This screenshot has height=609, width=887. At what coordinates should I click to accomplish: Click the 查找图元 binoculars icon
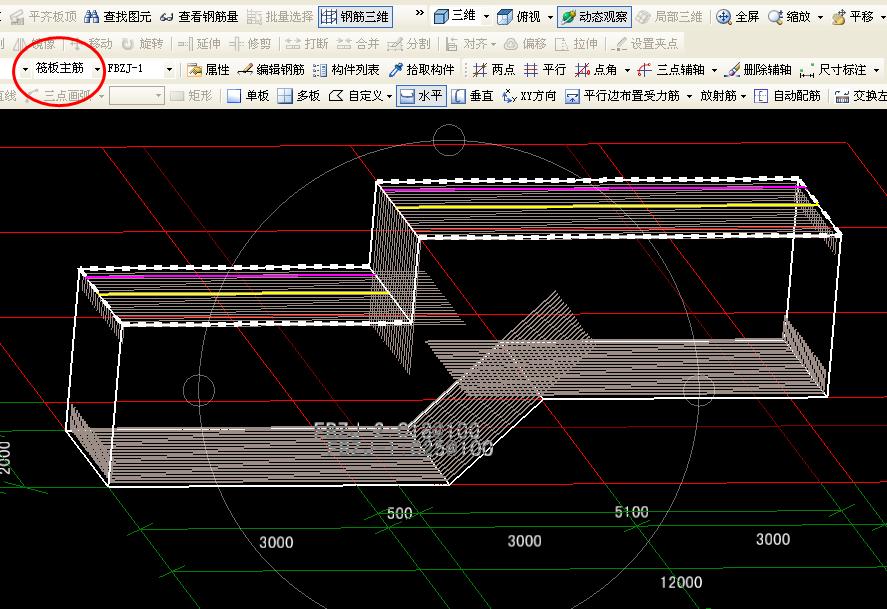(91, 17)
